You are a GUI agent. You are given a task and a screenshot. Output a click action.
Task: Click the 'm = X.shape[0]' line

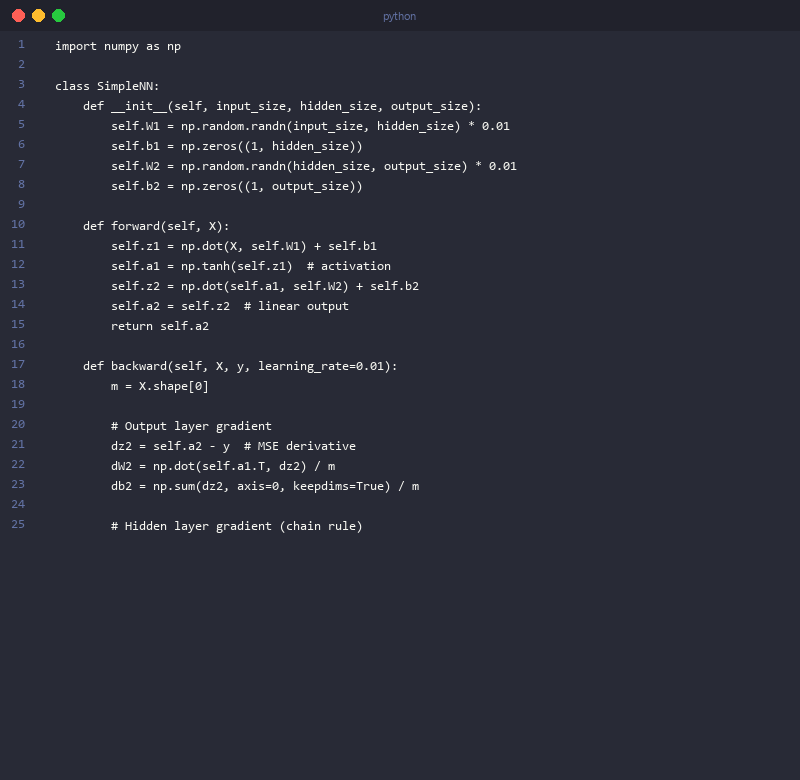(x=160, y=386)
